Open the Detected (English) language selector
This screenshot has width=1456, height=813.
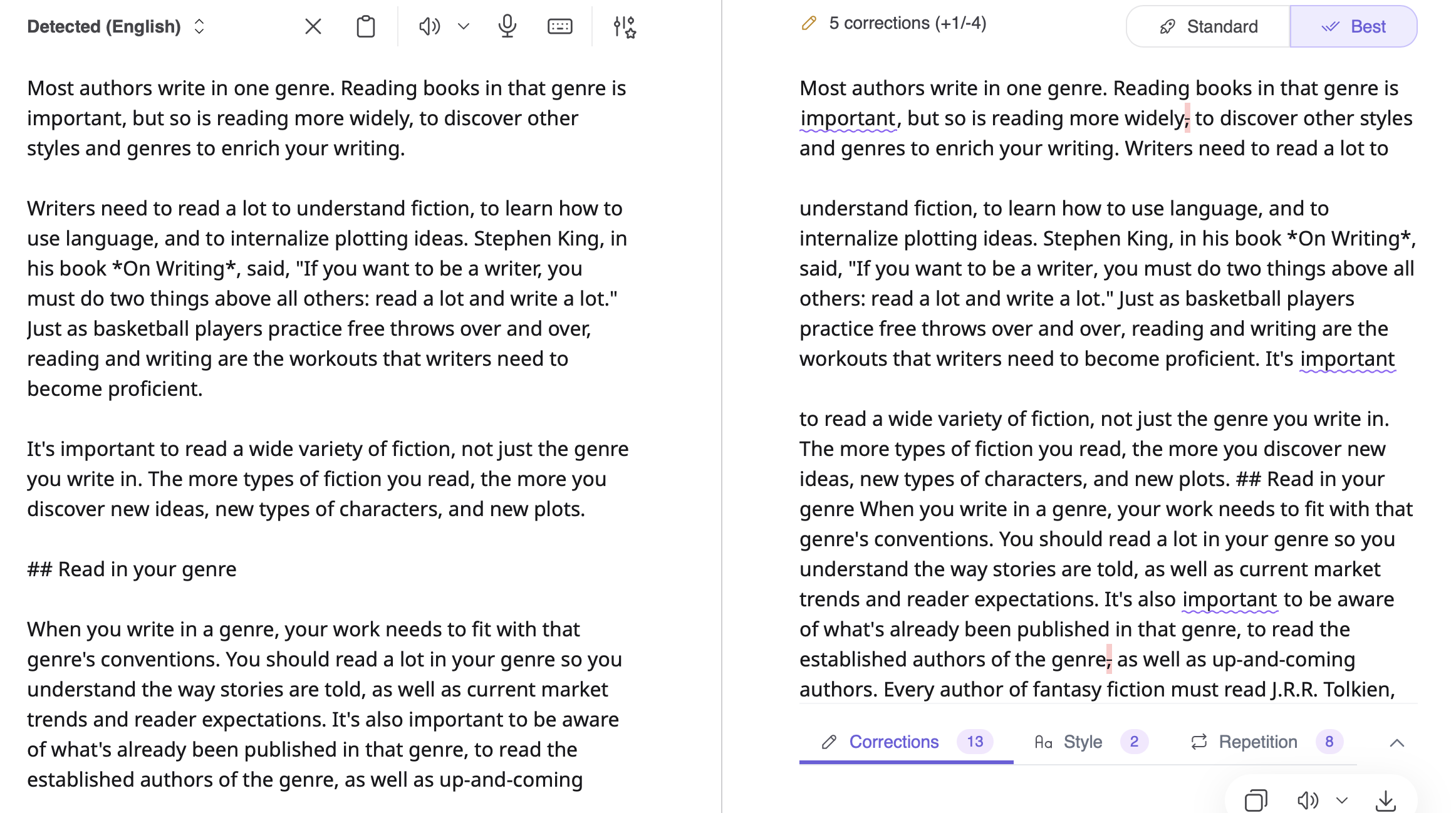116,26
